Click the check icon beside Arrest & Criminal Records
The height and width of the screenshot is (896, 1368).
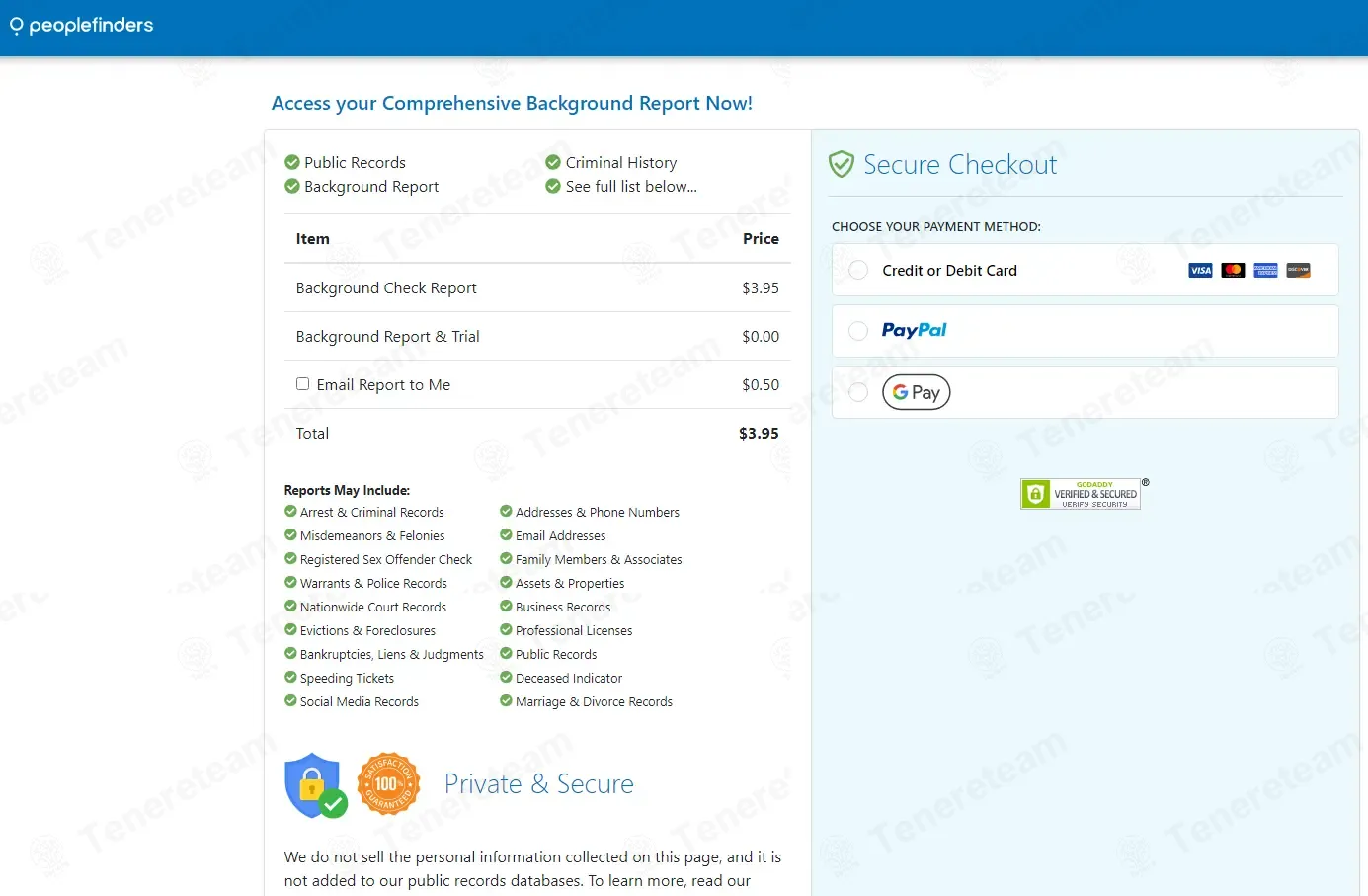290,512
